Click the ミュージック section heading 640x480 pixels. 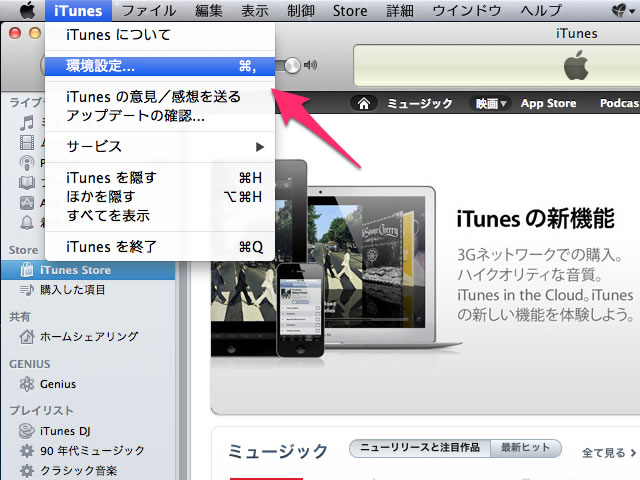click(x=278, y=452)
